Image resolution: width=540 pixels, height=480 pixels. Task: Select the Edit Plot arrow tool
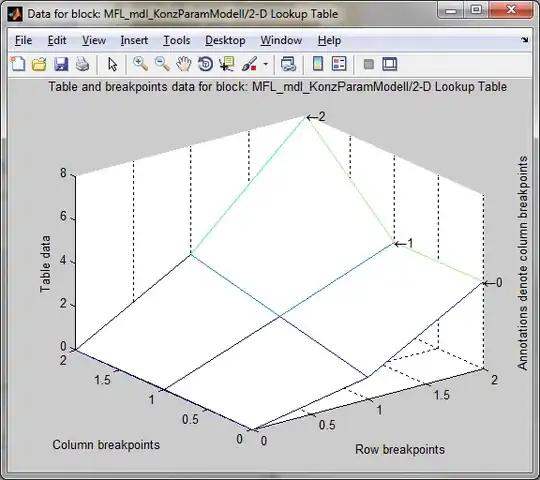pos(112,64)
